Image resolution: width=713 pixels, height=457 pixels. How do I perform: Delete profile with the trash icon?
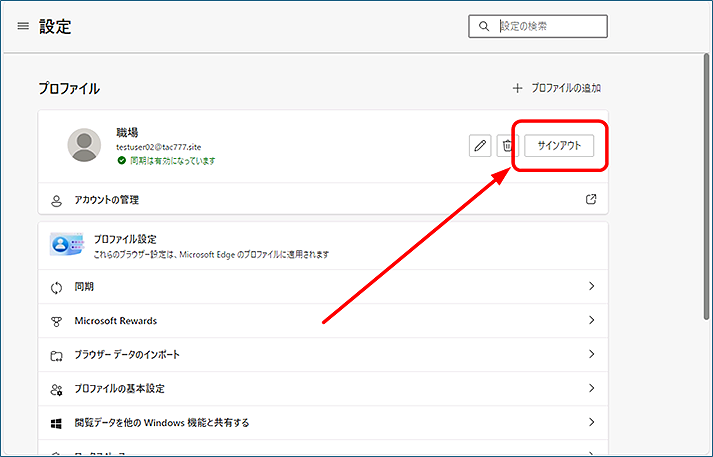point(507,146)
